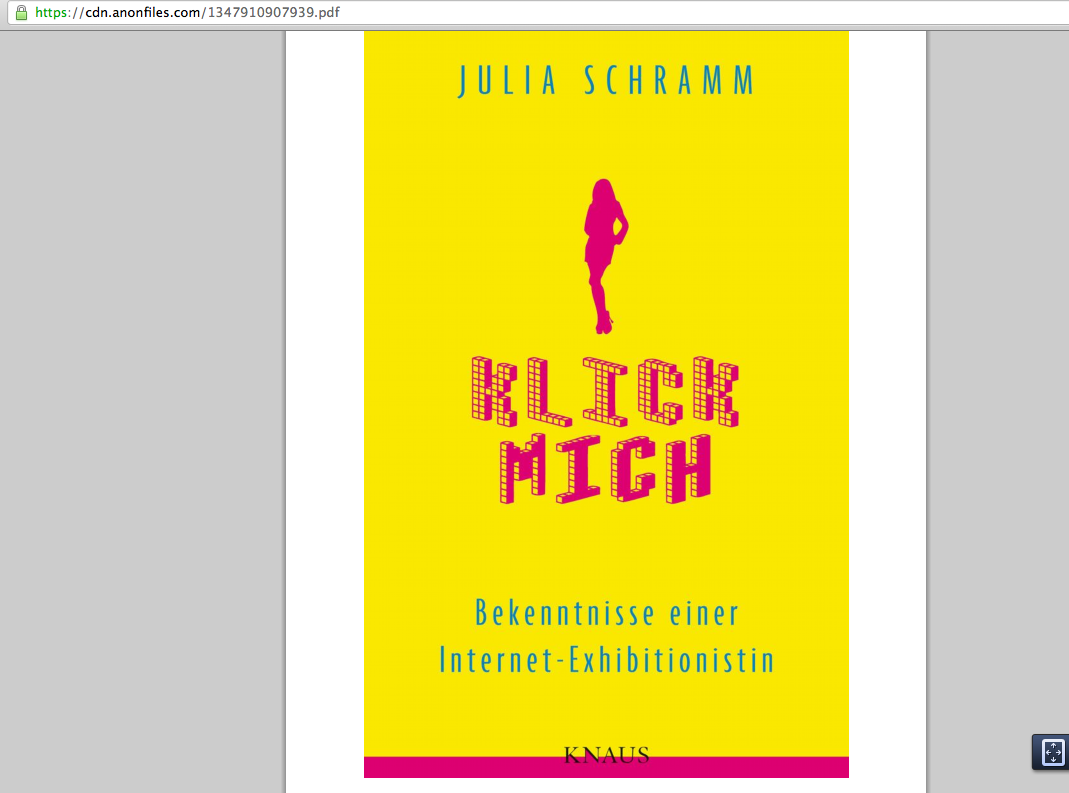Click the fit-to-page zoom button
The image size is (1069, 793).
coord(1053,752)
